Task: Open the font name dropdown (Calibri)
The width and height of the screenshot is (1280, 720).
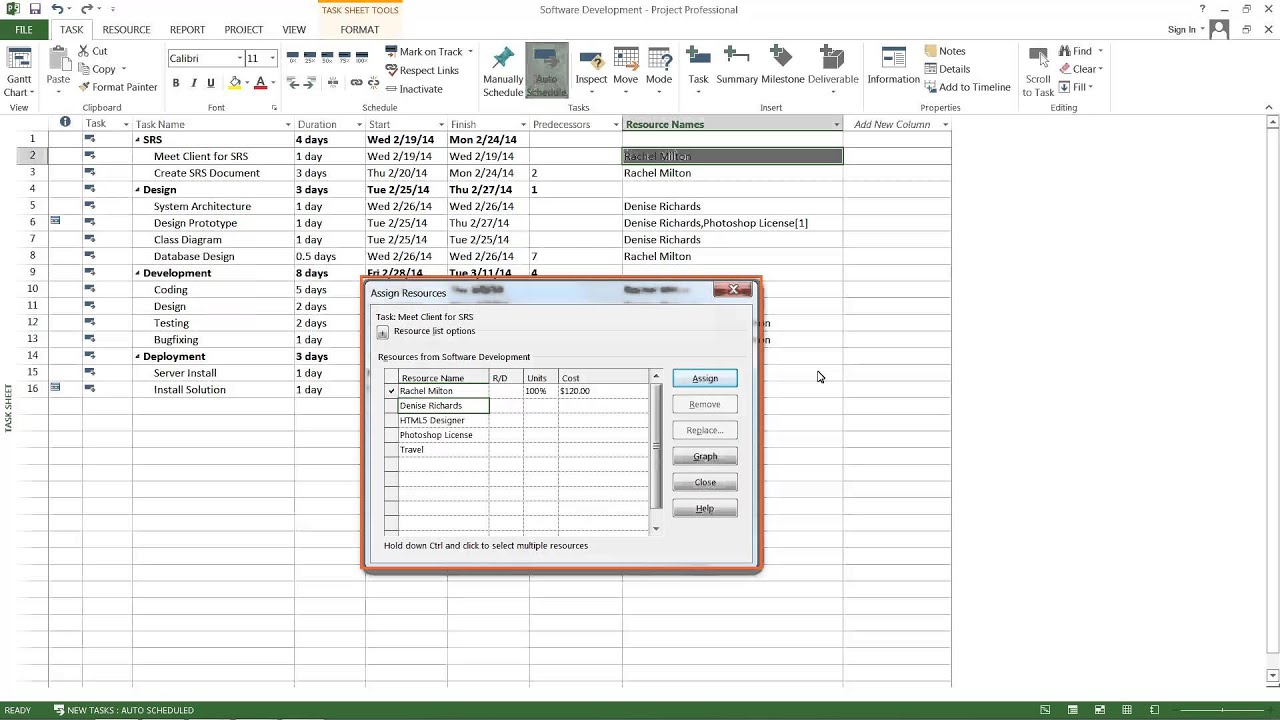Action: tap(239, 58)
